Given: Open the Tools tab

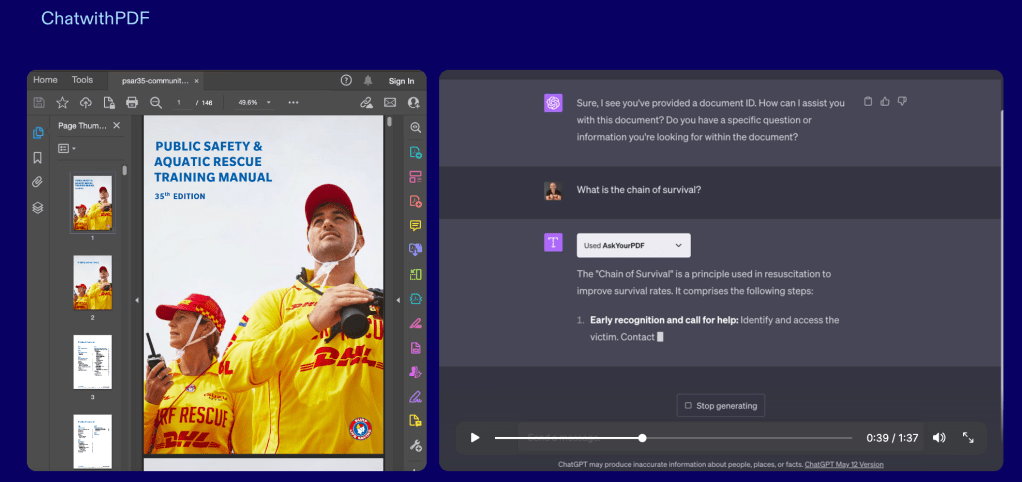Looking at the screenshot, I should pos(82,80).
